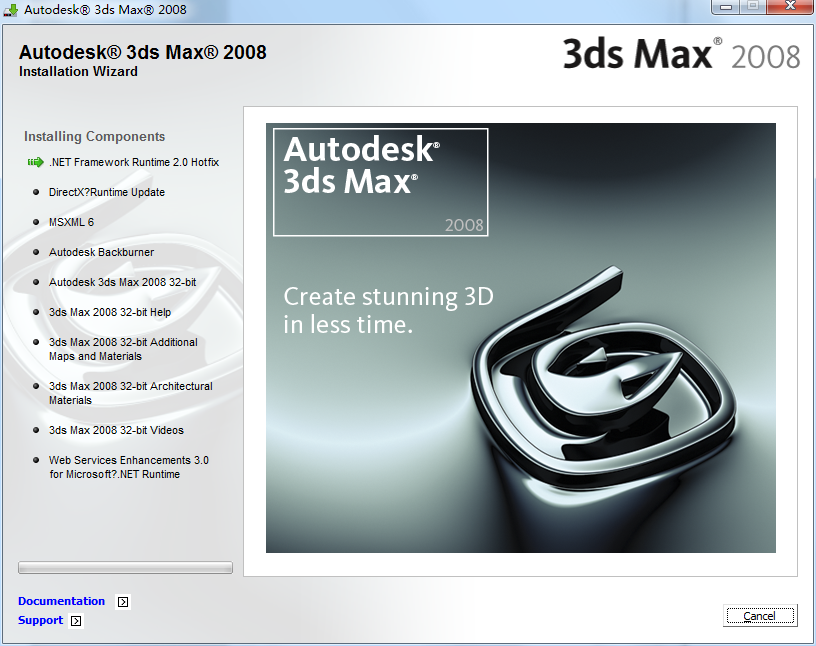Select "3ds Max 2008 32-bit Help" entry
The image size is (816, 646).
110,312
